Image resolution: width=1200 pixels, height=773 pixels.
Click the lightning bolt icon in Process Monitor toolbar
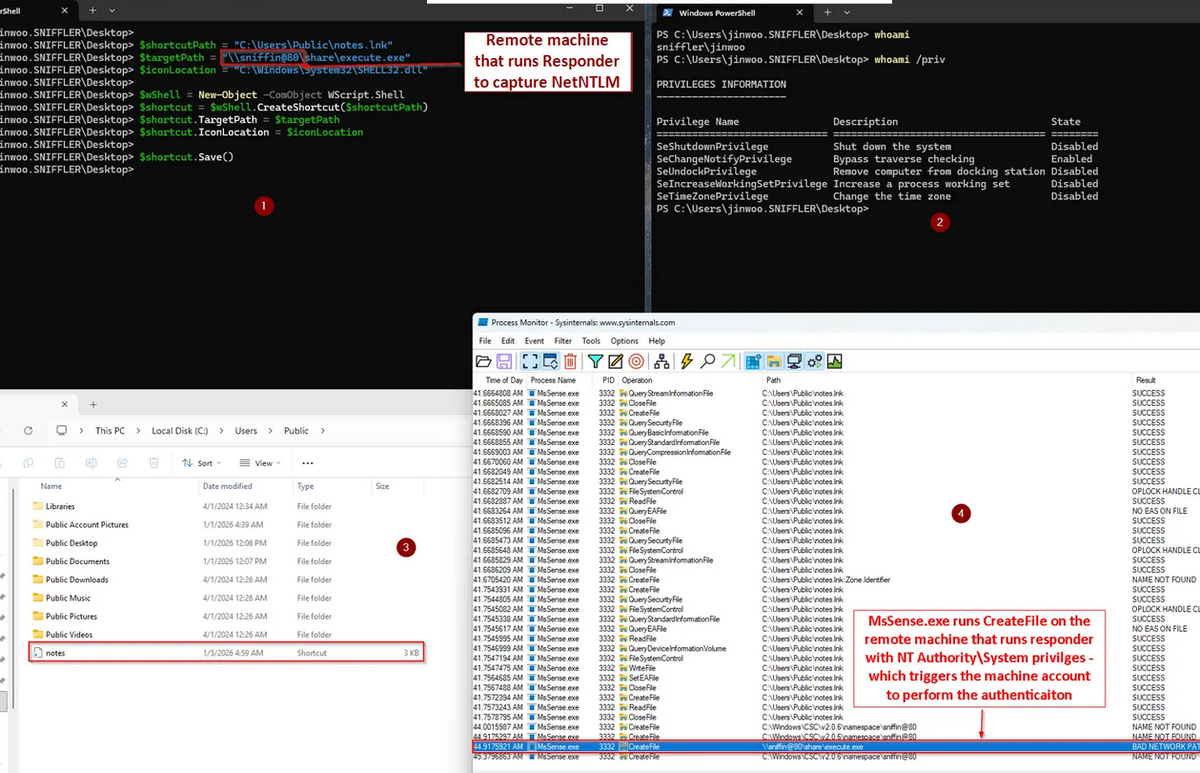(x=687, y=361)
